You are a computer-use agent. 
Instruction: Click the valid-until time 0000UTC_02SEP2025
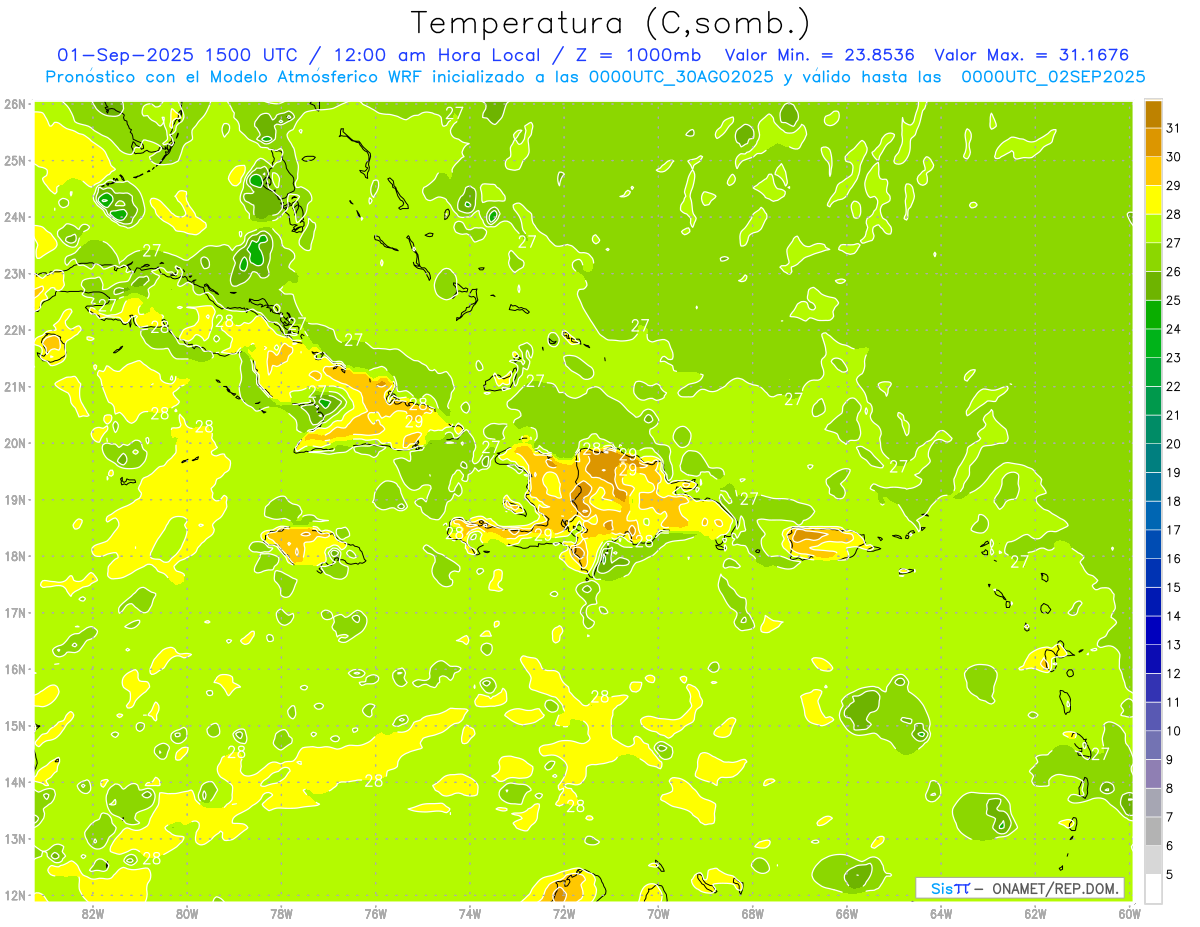click(1053, 76)
